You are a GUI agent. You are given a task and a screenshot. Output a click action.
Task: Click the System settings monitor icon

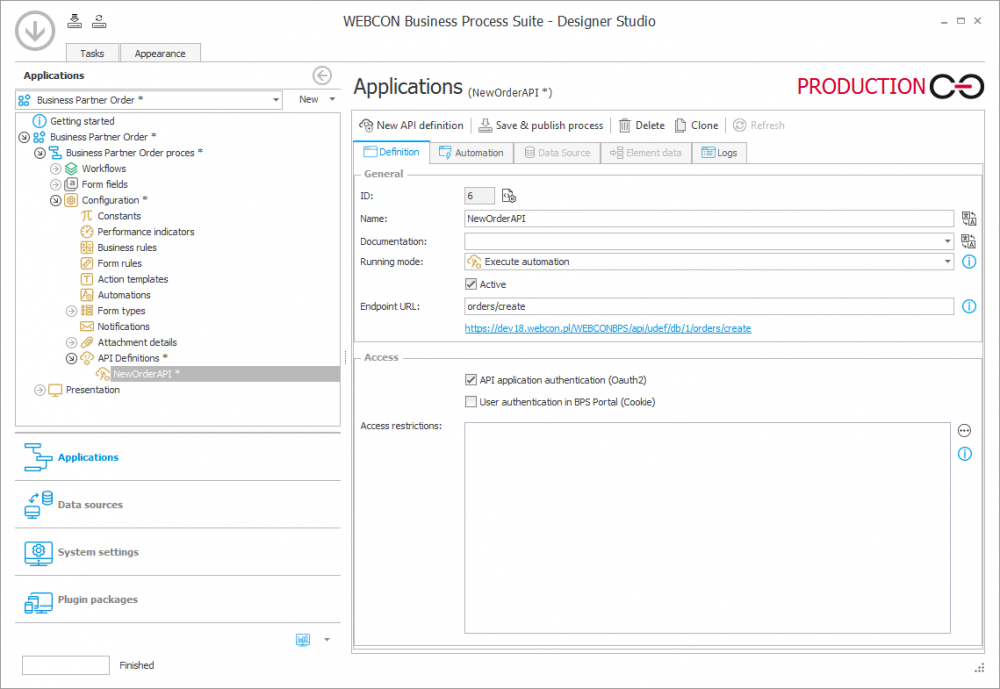[38, 552]
